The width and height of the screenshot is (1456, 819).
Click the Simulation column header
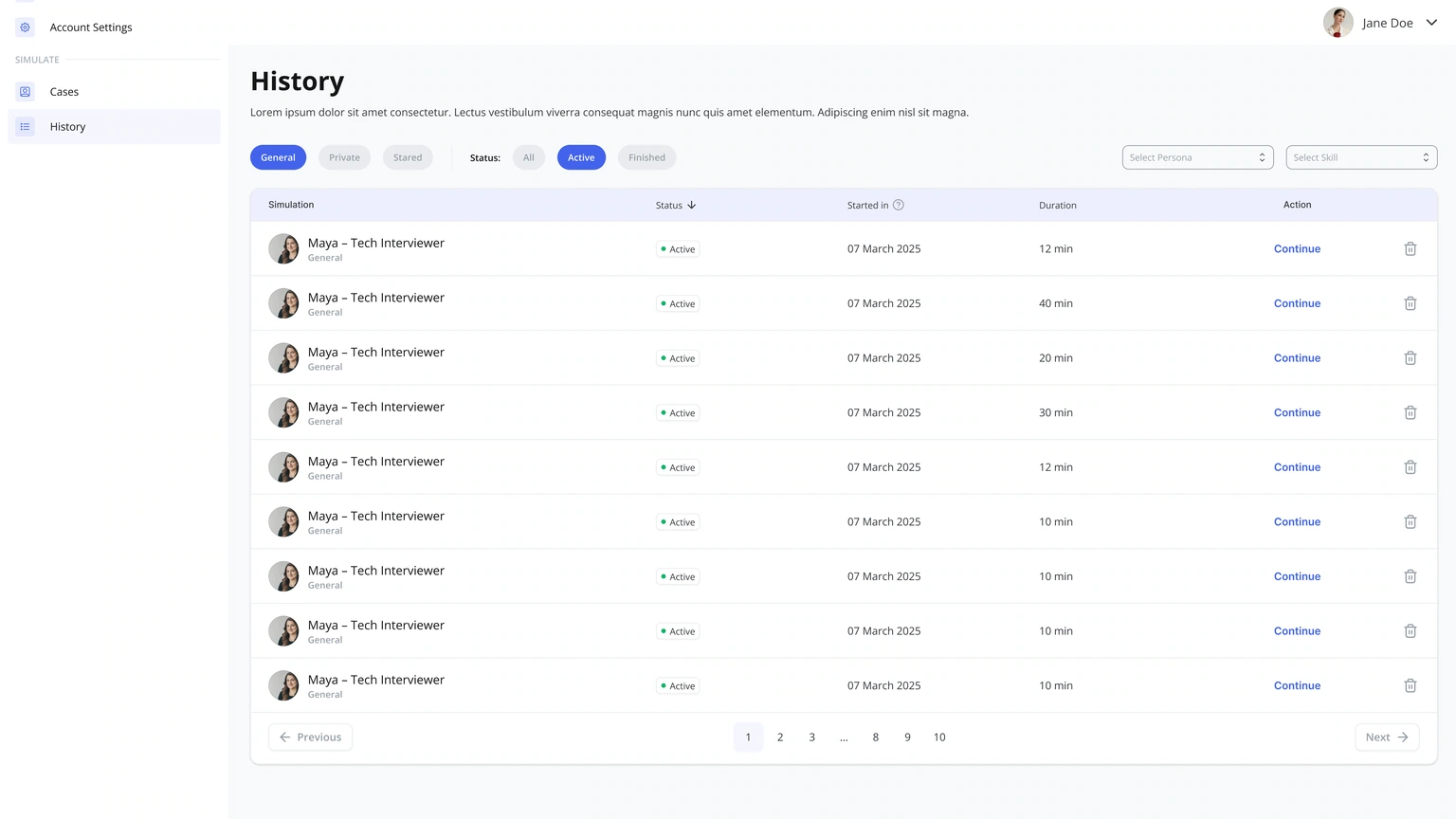(x=291, y=205)
